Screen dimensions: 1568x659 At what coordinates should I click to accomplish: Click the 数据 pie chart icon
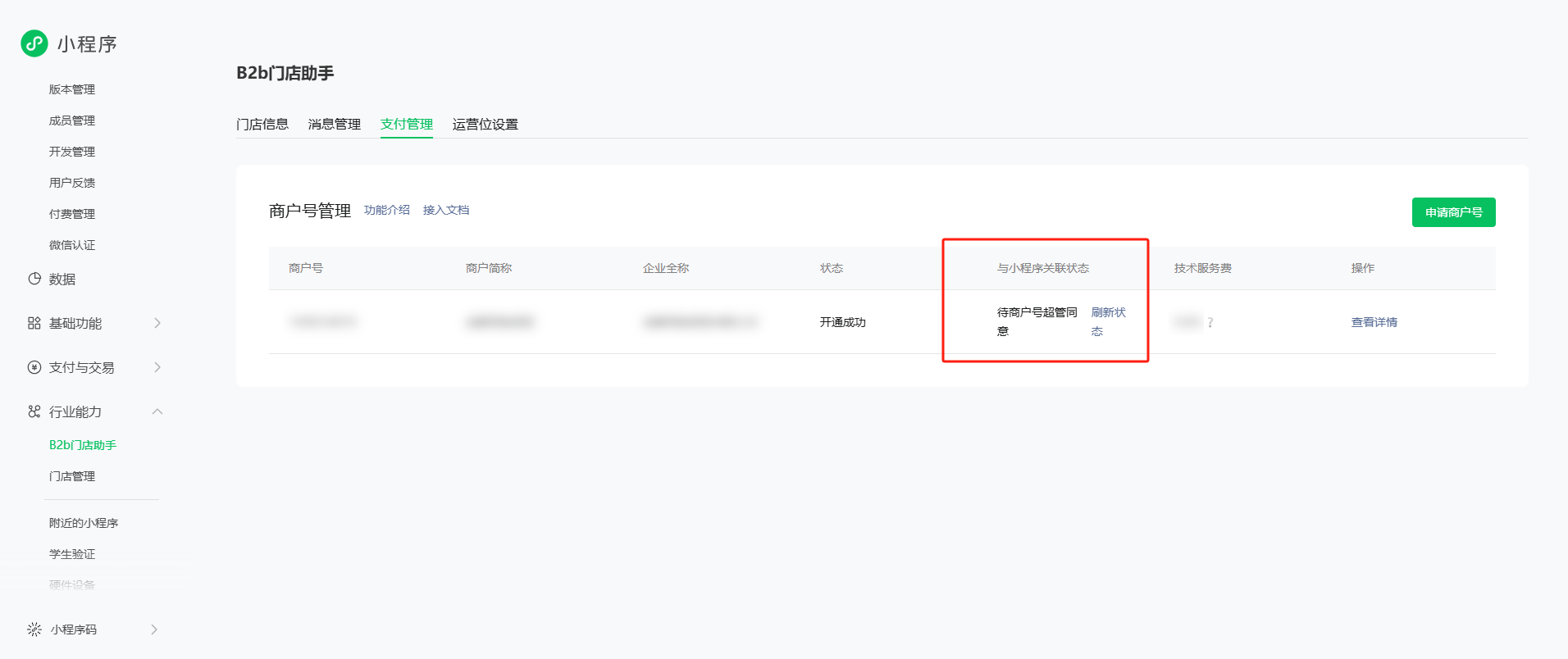click(x=34, y=279)
